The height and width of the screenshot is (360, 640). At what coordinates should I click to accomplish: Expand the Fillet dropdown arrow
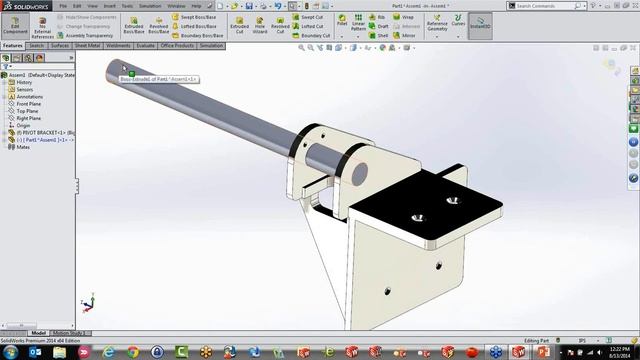342,37
